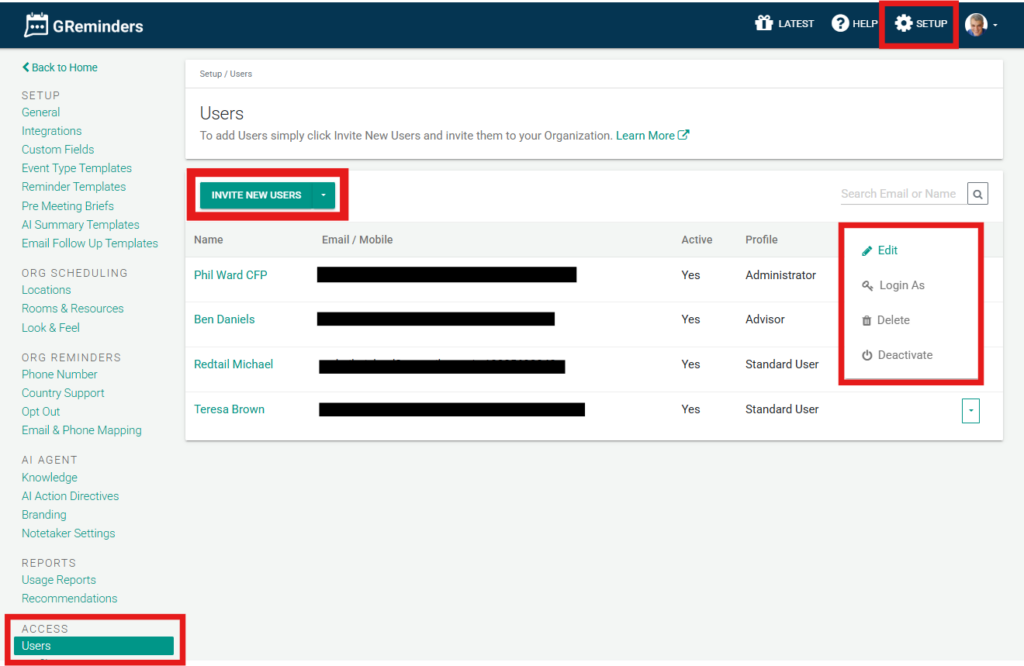1024x666 pixels.
Task: Expand the account menu caret beside avatar
Action: pos(995,25)
